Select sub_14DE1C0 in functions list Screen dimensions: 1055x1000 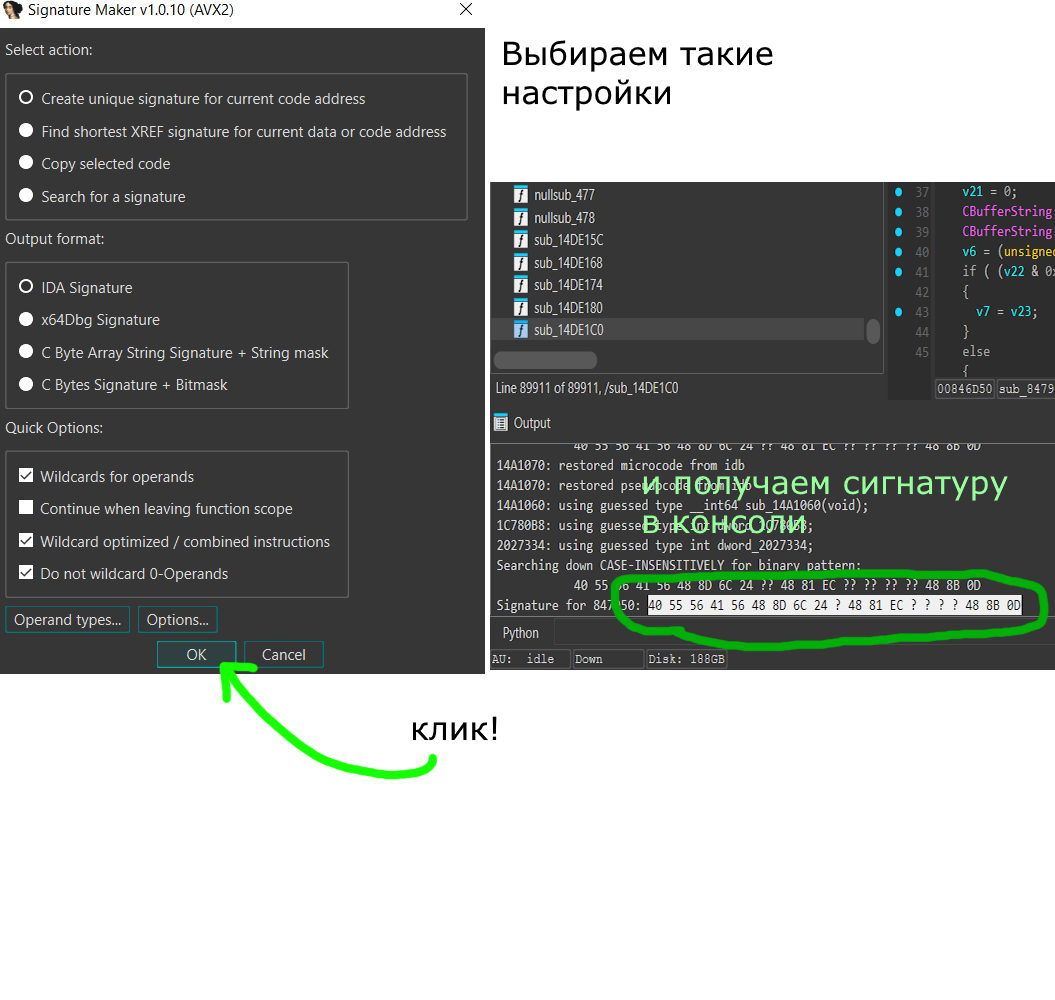coord(569,330)
